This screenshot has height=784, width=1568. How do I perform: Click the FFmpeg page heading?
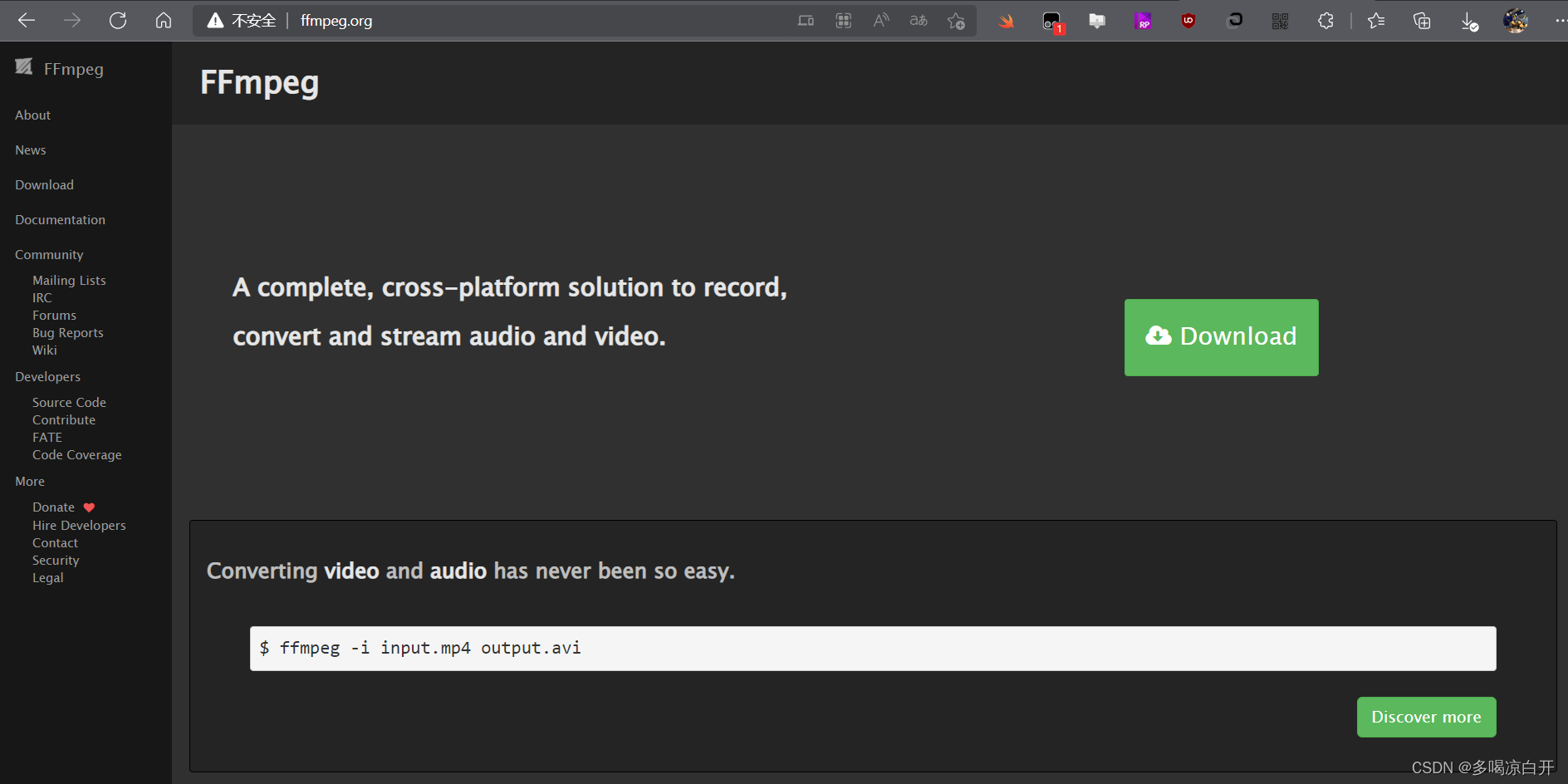260,83
